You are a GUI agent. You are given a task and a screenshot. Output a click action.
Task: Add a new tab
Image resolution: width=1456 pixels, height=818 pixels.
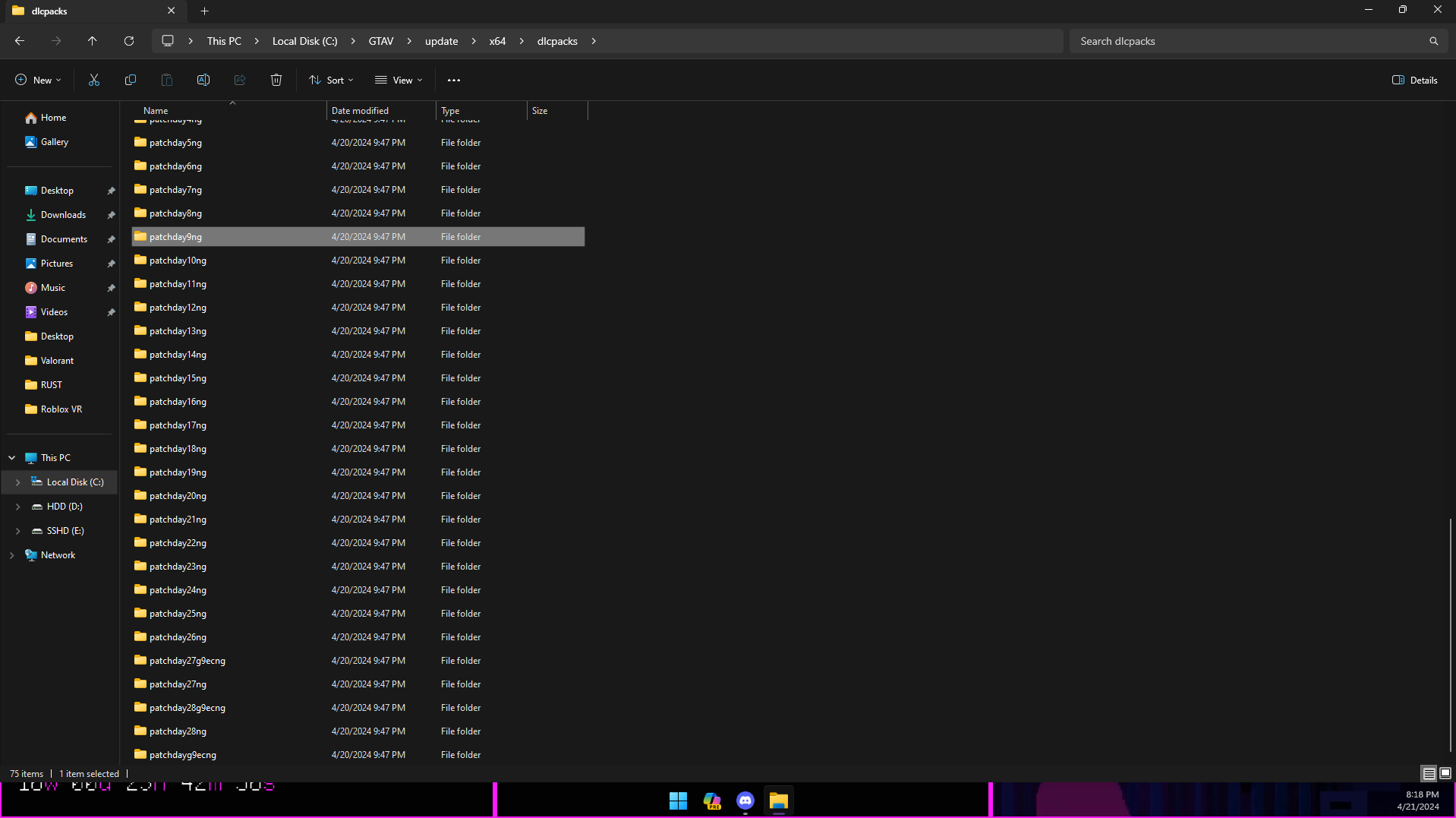coord(205,11)
